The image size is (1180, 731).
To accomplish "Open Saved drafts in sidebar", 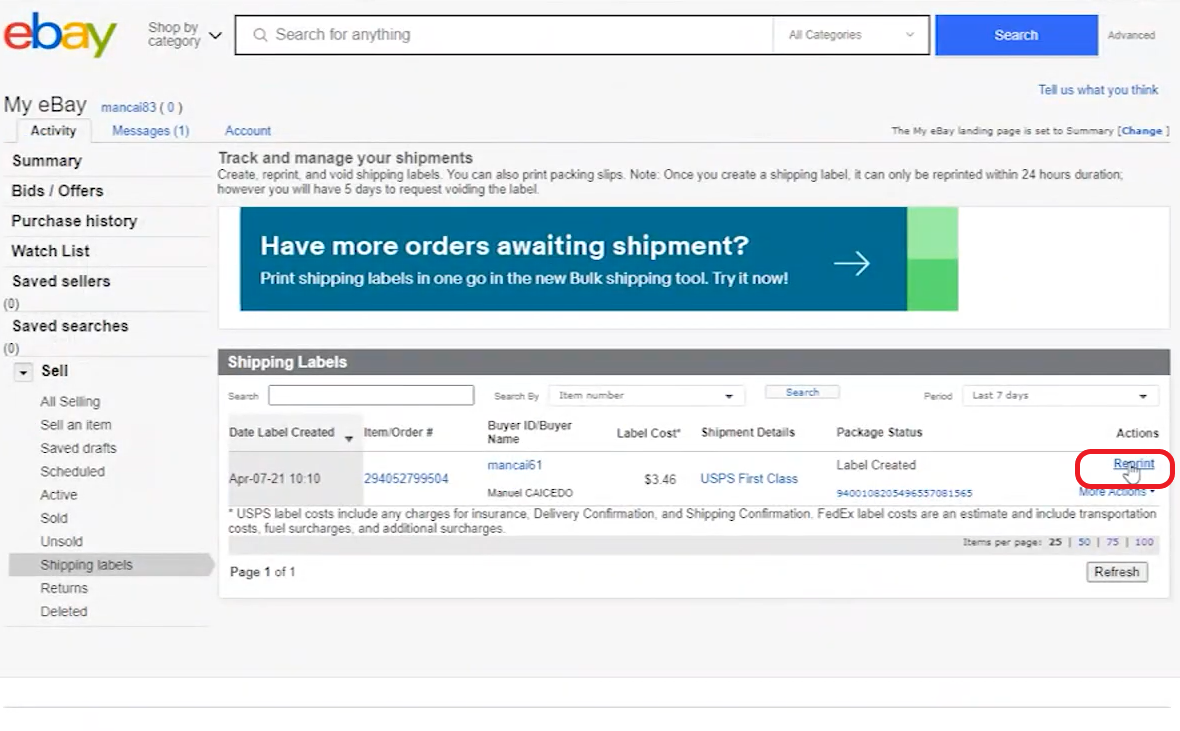I will tap(78, 448).
